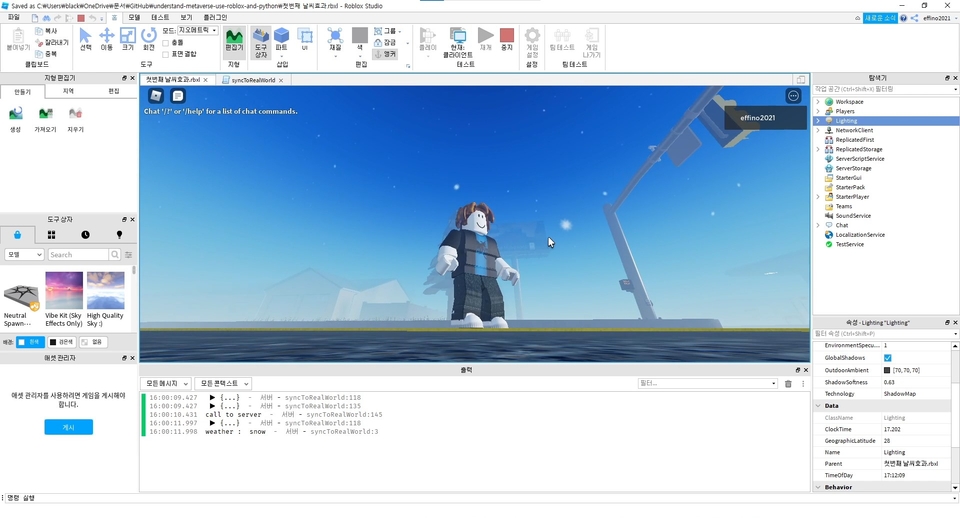
Task: Open the All Messages (모든 메시지) dropdown
Action: pos(166,383)
